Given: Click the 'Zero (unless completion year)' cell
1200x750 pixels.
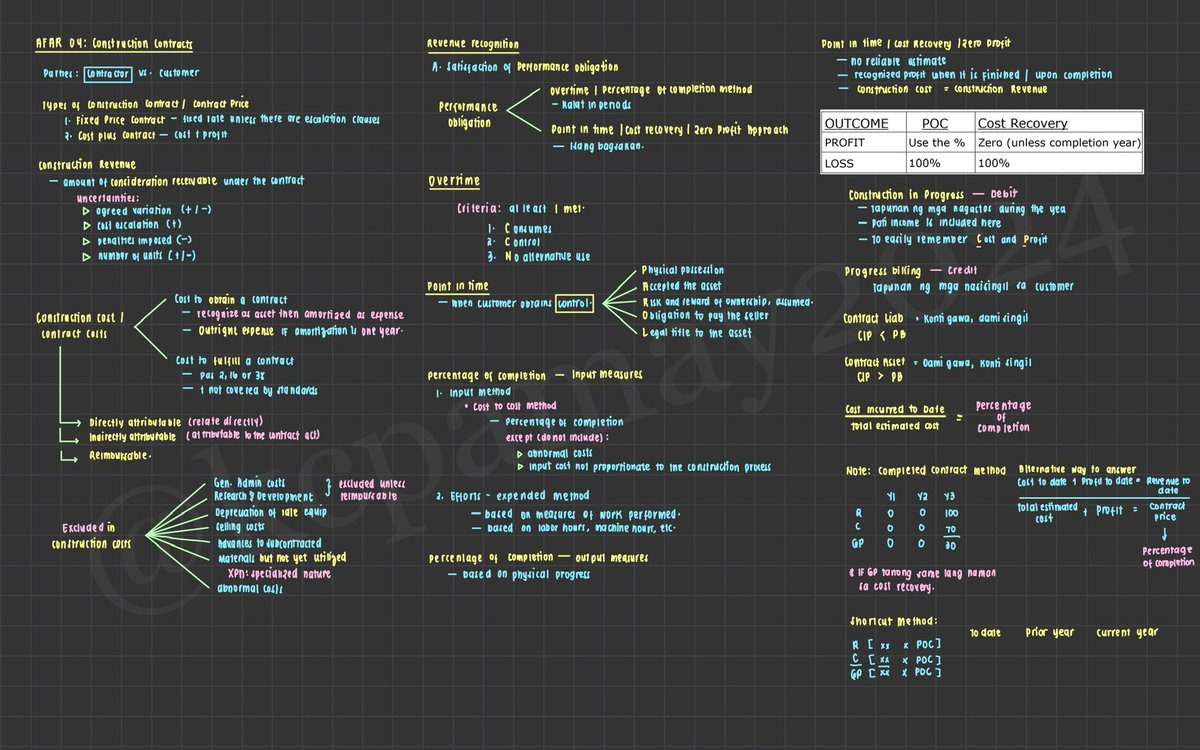Looking at the screenshot, I should point(1059,142).
